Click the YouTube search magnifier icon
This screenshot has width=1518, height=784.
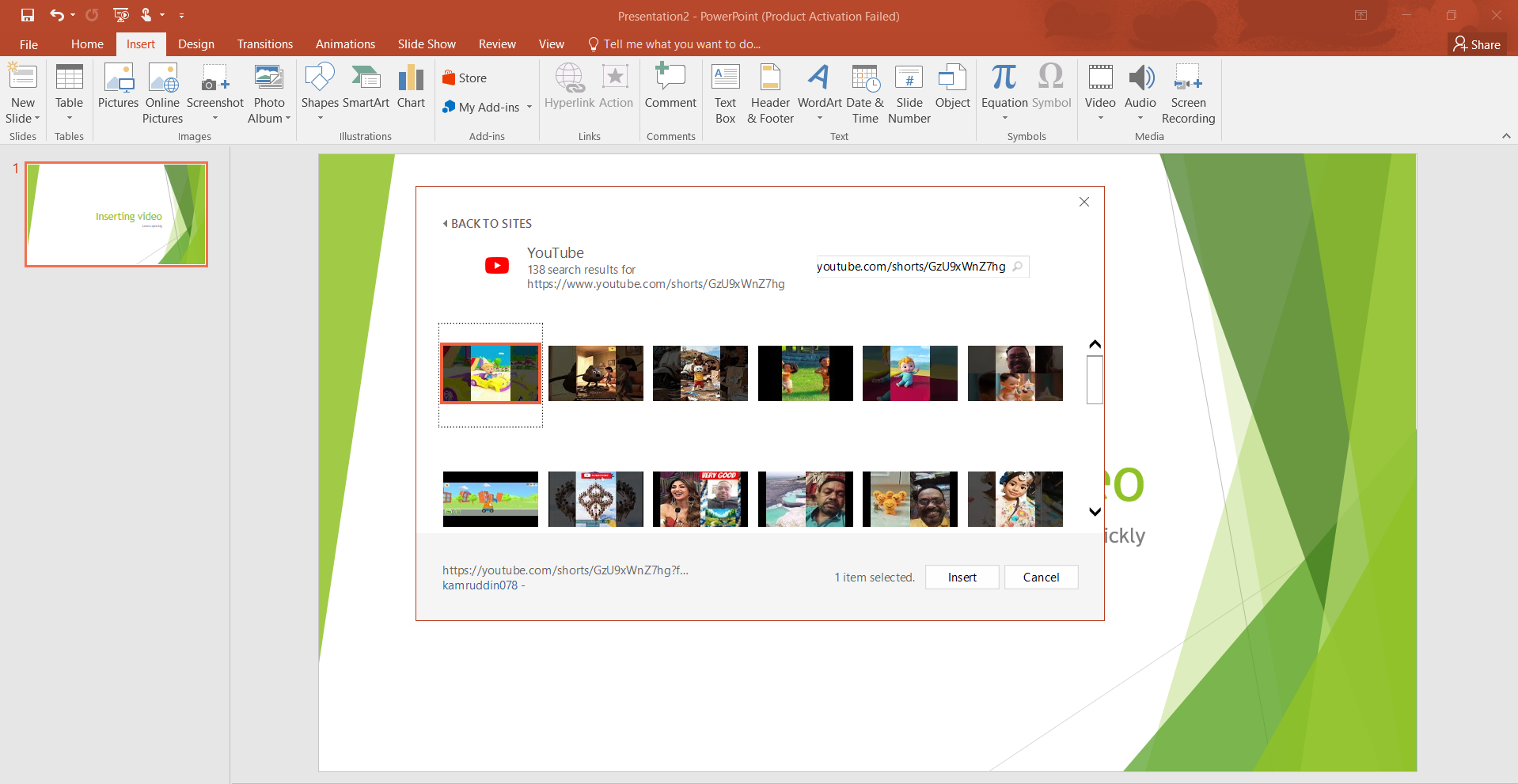1018,267
